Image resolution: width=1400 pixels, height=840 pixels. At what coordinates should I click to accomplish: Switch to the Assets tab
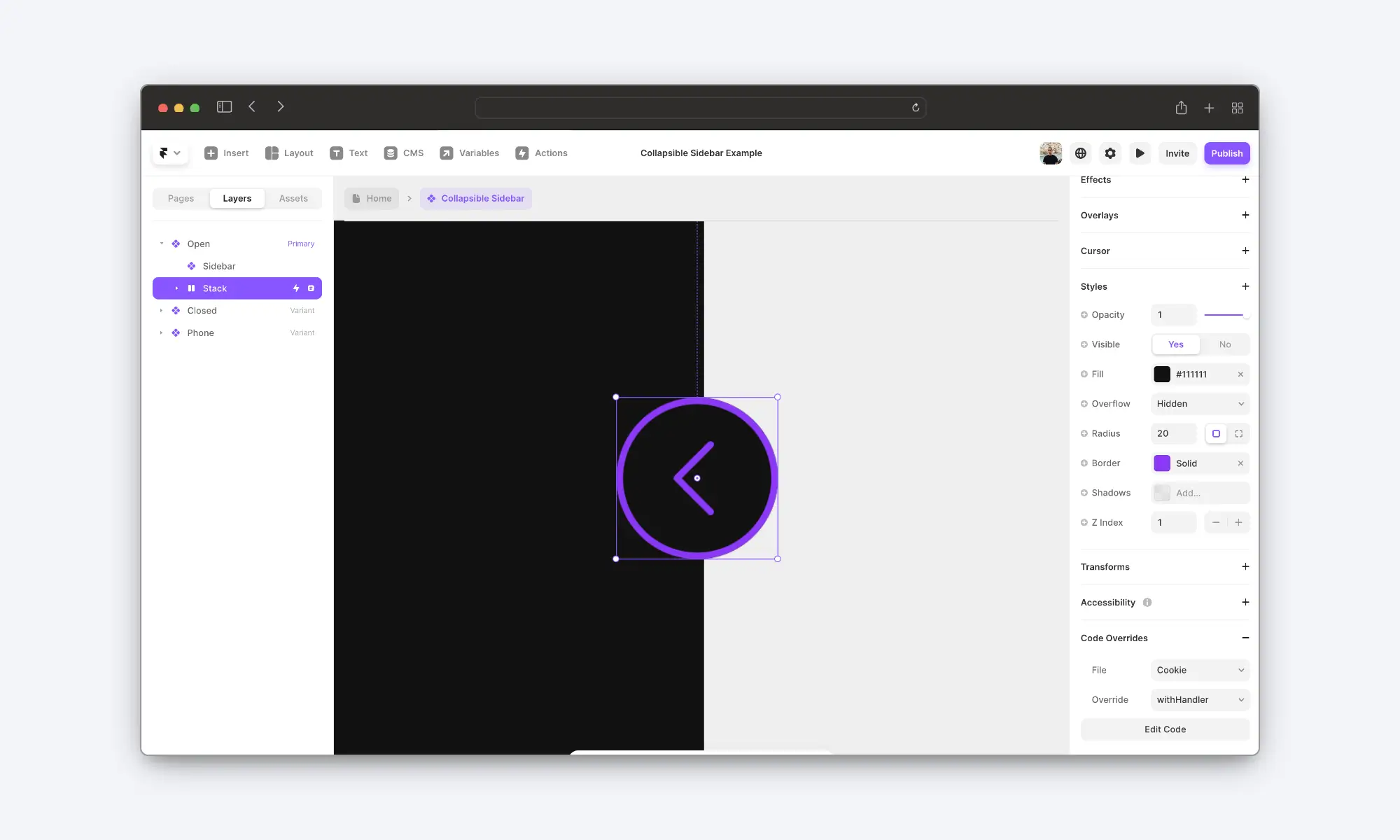(293, 199)
